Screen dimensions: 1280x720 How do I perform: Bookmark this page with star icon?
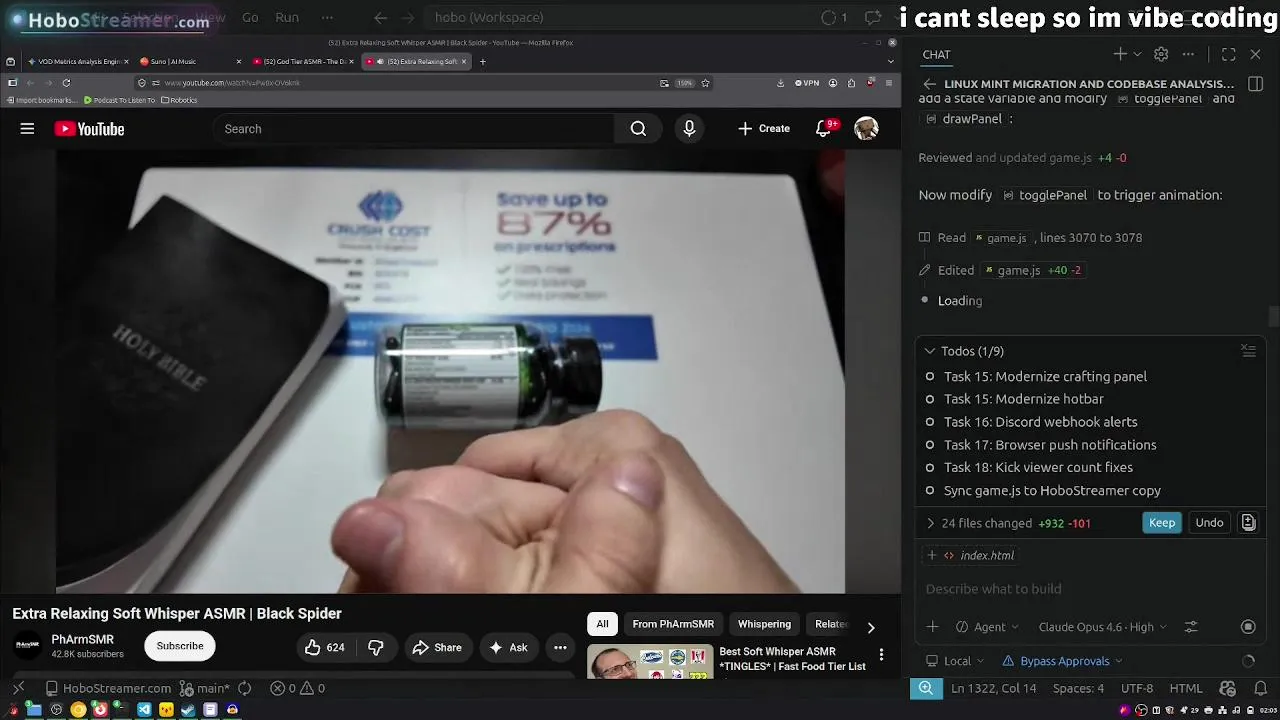click(x=705, y=83)
